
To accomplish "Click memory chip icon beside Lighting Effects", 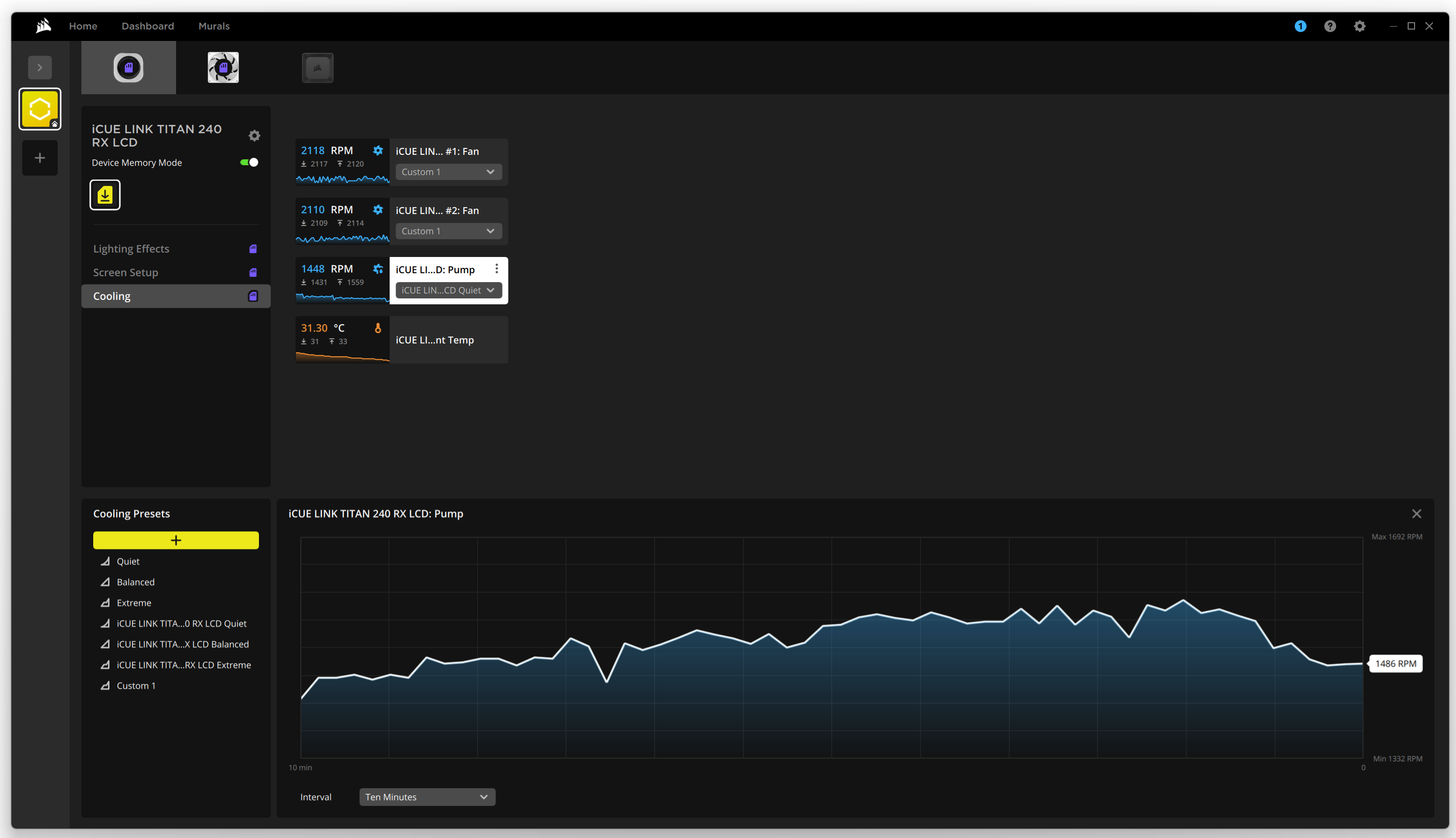I will pos(253,249).
